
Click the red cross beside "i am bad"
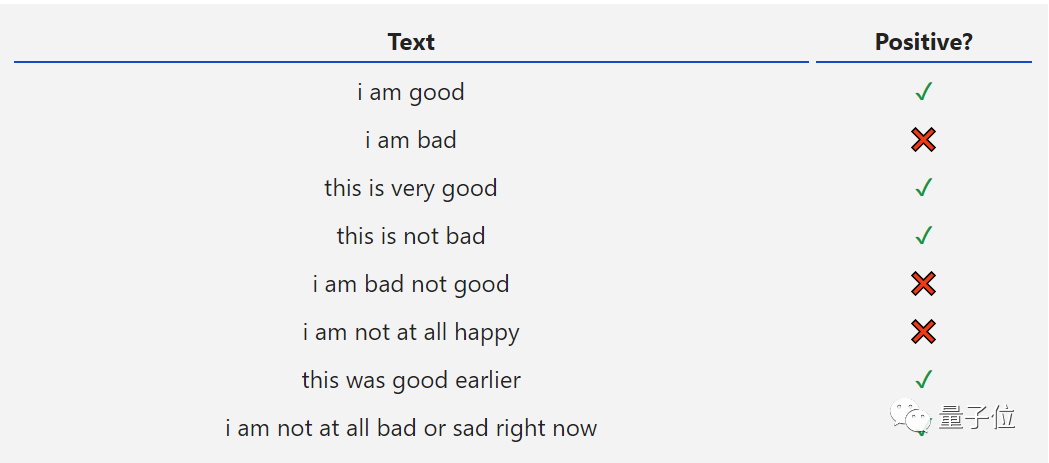(x=923, y=140)
